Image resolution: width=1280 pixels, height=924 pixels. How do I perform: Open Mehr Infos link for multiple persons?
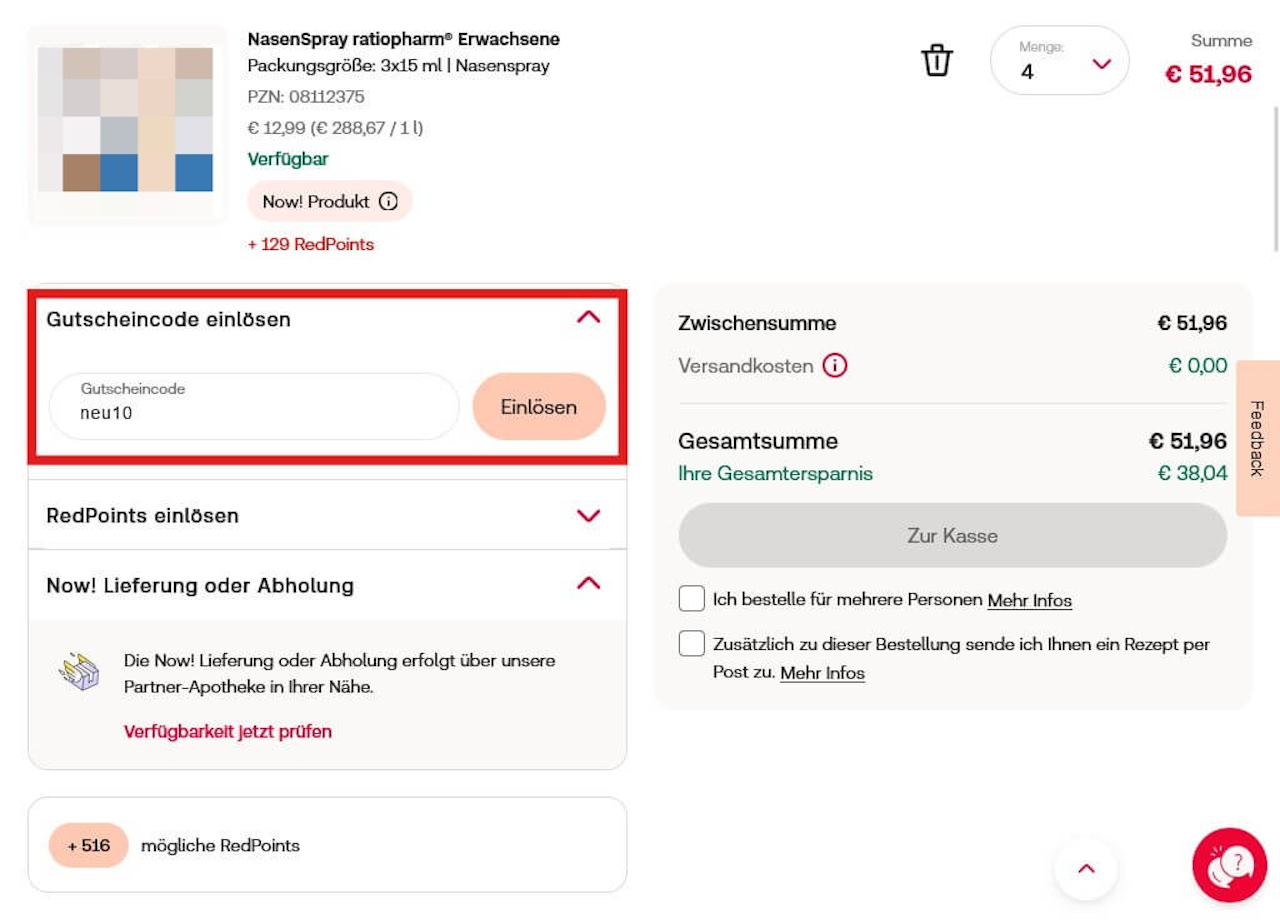(1029, 601)
